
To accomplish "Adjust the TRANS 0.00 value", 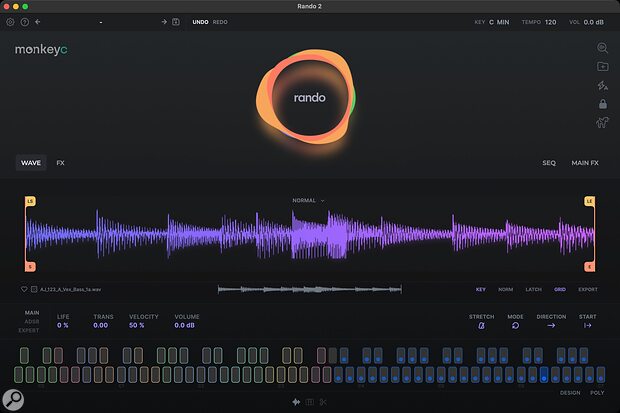I will (100, 326).
